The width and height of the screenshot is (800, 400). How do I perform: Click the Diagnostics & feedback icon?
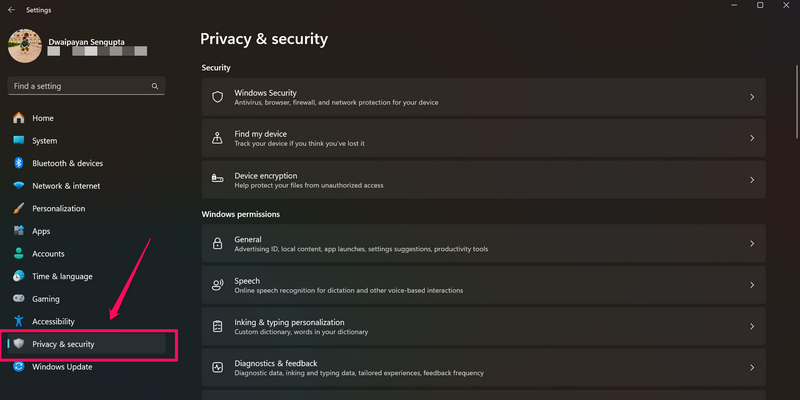(x=217, y=367)
